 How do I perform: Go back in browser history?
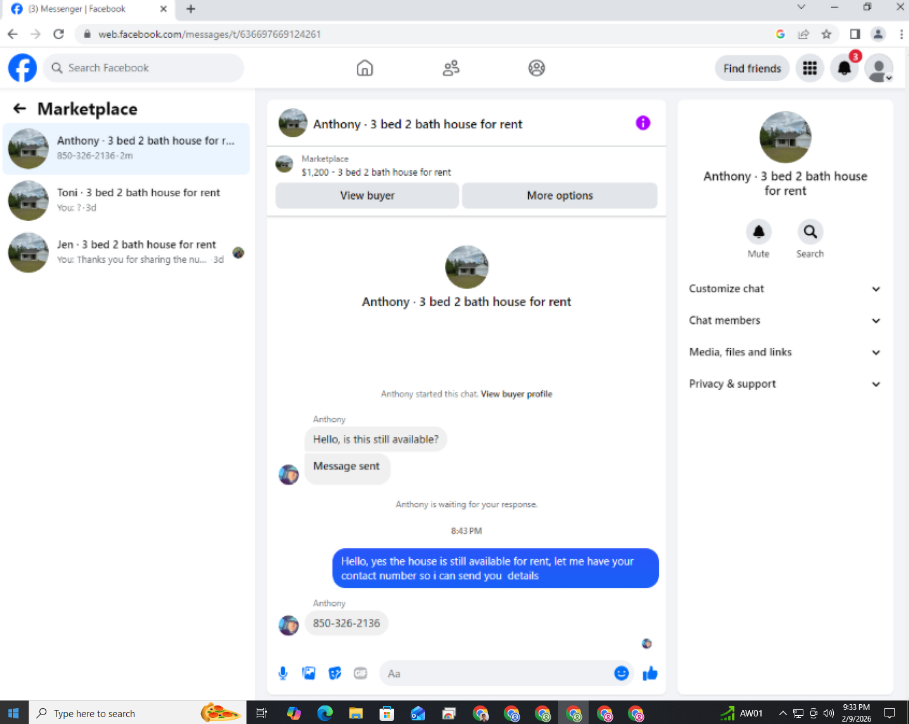12,34
